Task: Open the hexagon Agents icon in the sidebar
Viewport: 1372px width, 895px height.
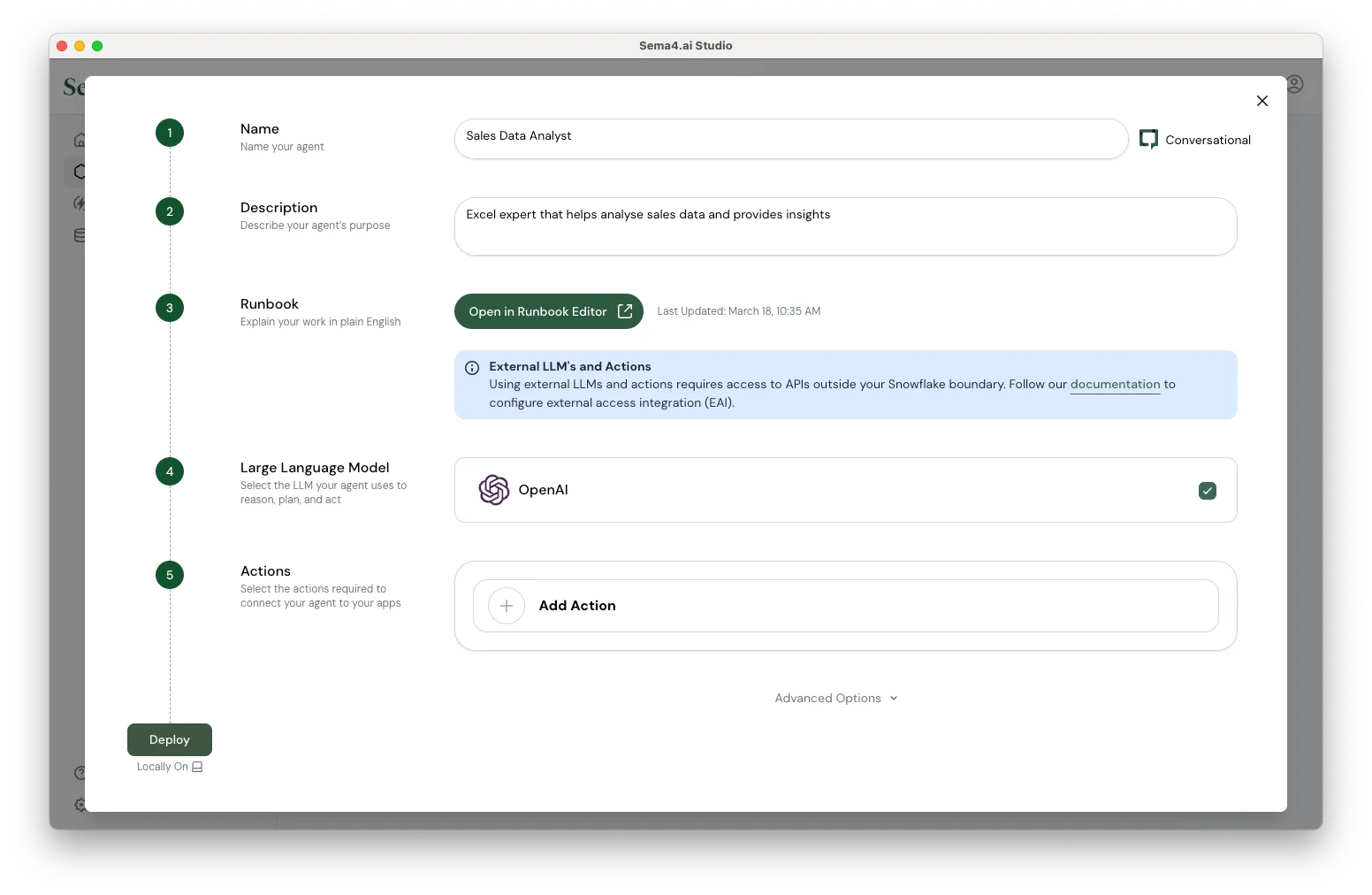Action: [x=80, y=172]
